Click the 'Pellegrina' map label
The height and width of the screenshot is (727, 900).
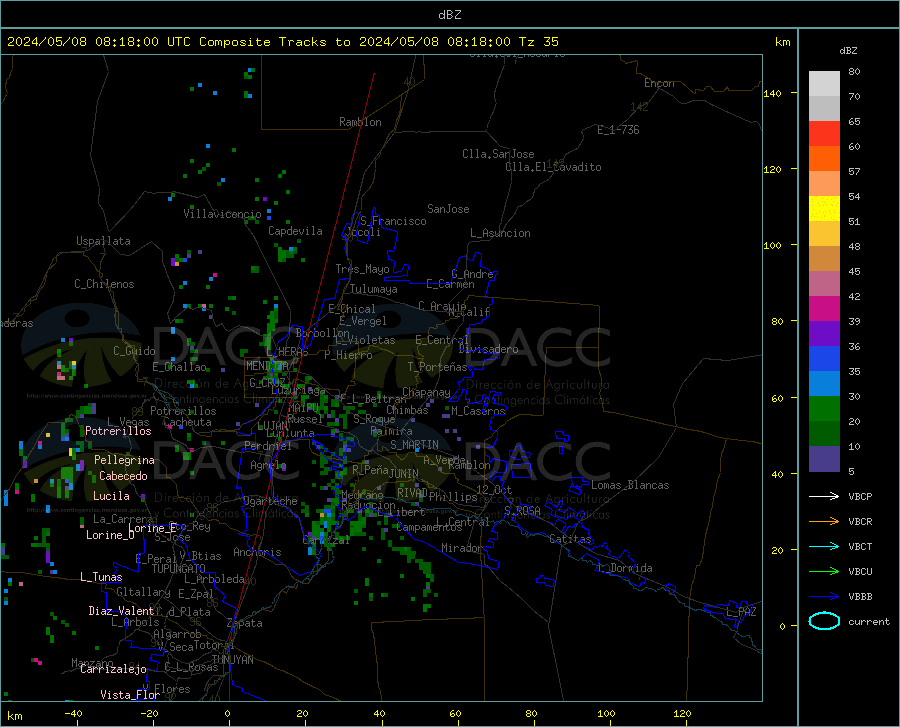click(124, 460)
